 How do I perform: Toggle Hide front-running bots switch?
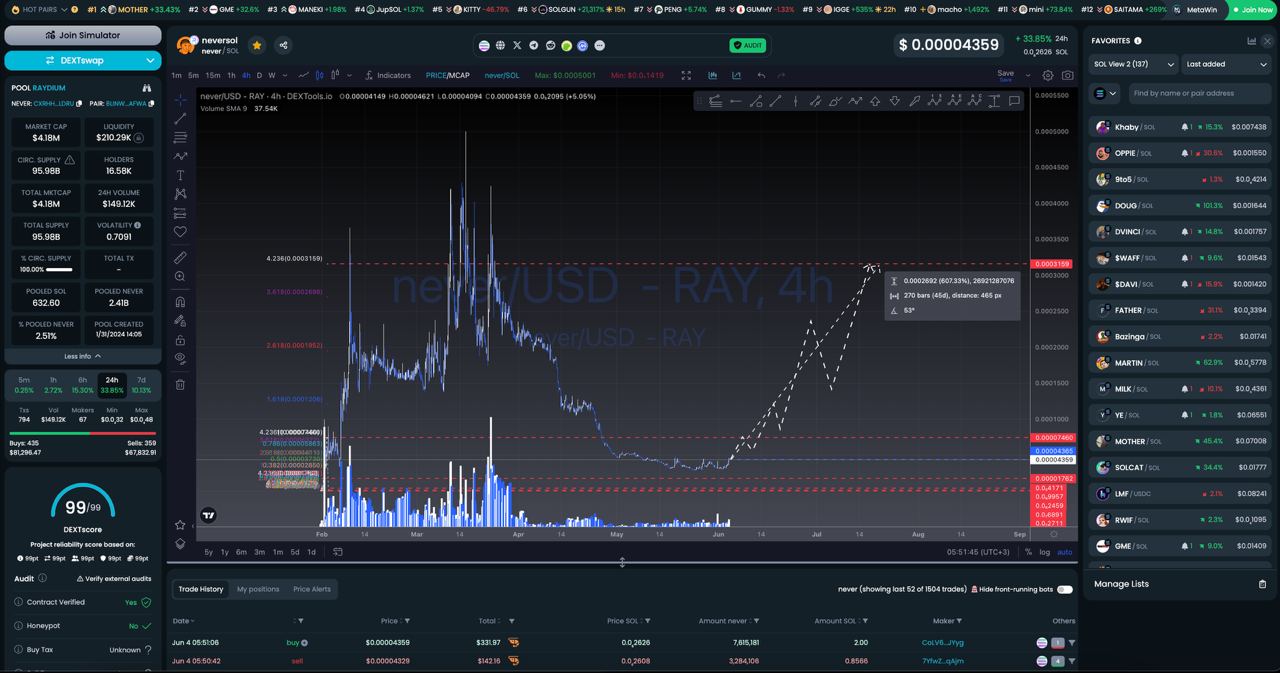(1065, 589)
